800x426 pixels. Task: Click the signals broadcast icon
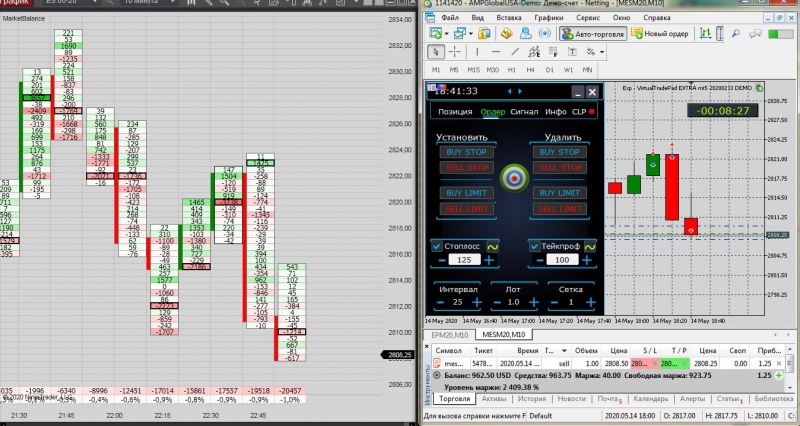pos(545,34)
